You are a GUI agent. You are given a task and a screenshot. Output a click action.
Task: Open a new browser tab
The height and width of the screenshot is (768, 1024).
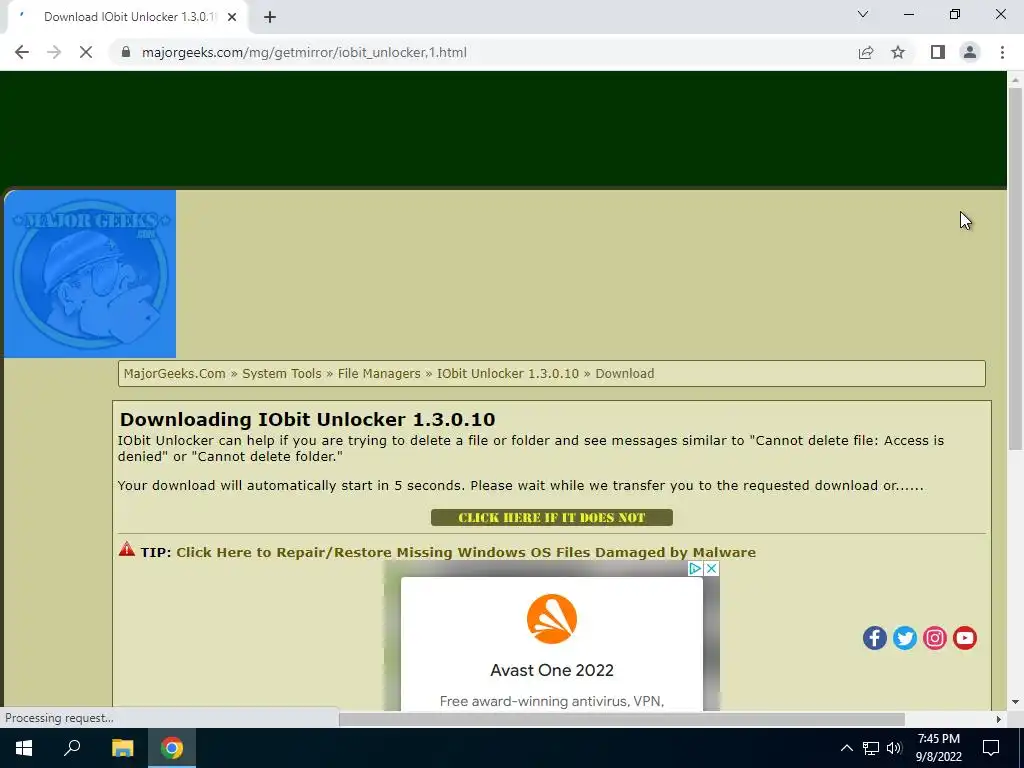pyautogui.click(x=270, y=17)
